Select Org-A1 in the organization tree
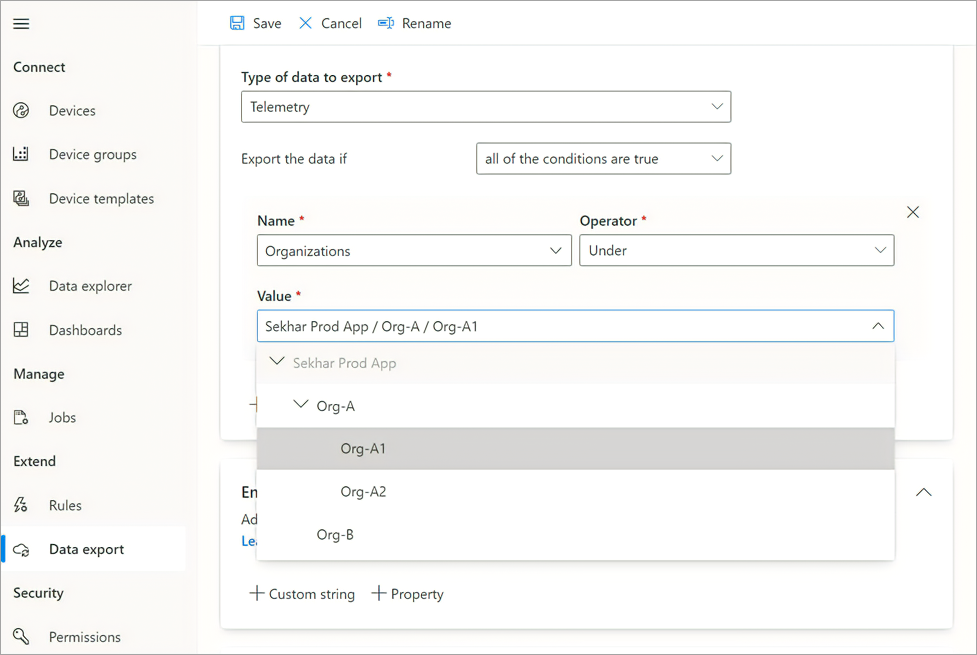Screen dimensions: 977x655 pos(576,449)
